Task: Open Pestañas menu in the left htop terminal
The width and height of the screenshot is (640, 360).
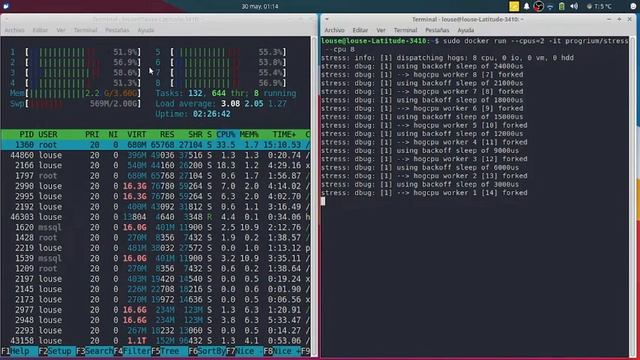Action: coord(117,30)
